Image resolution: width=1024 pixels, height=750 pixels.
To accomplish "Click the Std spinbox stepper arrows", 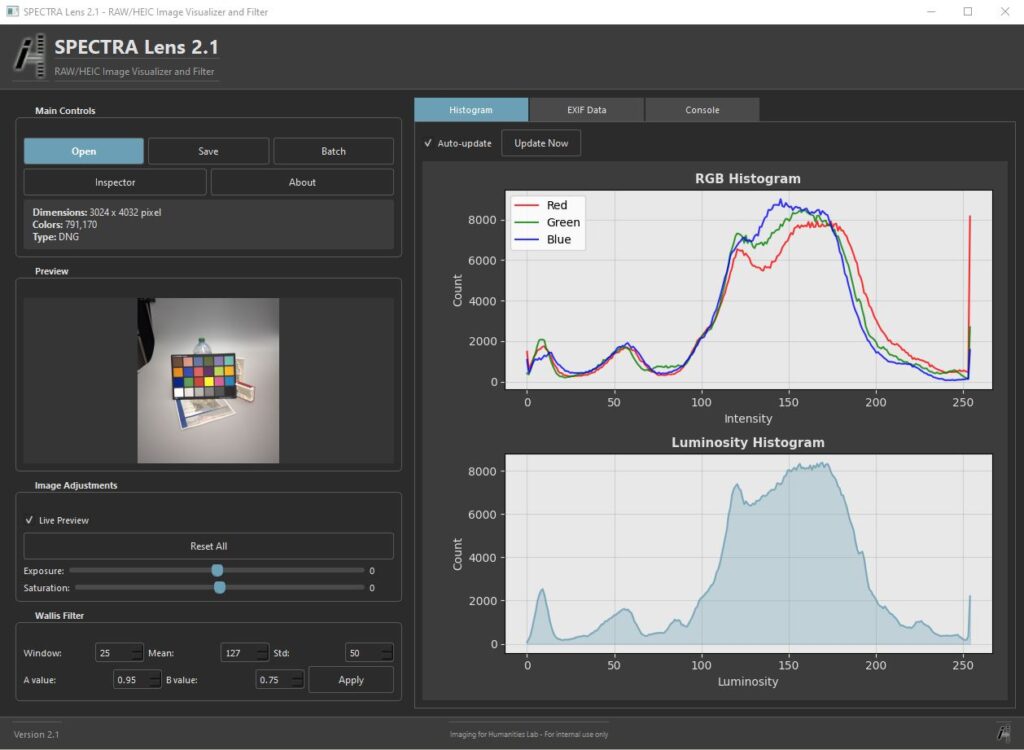I will [386, 653].
